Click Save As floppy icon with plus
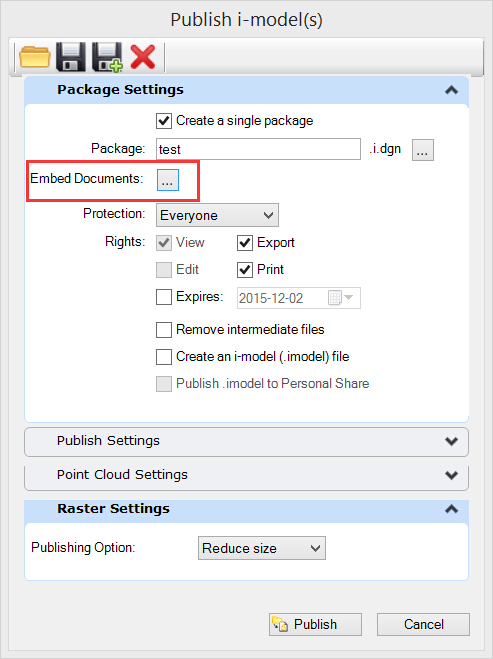Image resolution: width=493 pixels, height=659 pixels. pyautogui.click(x=107, y=57)
